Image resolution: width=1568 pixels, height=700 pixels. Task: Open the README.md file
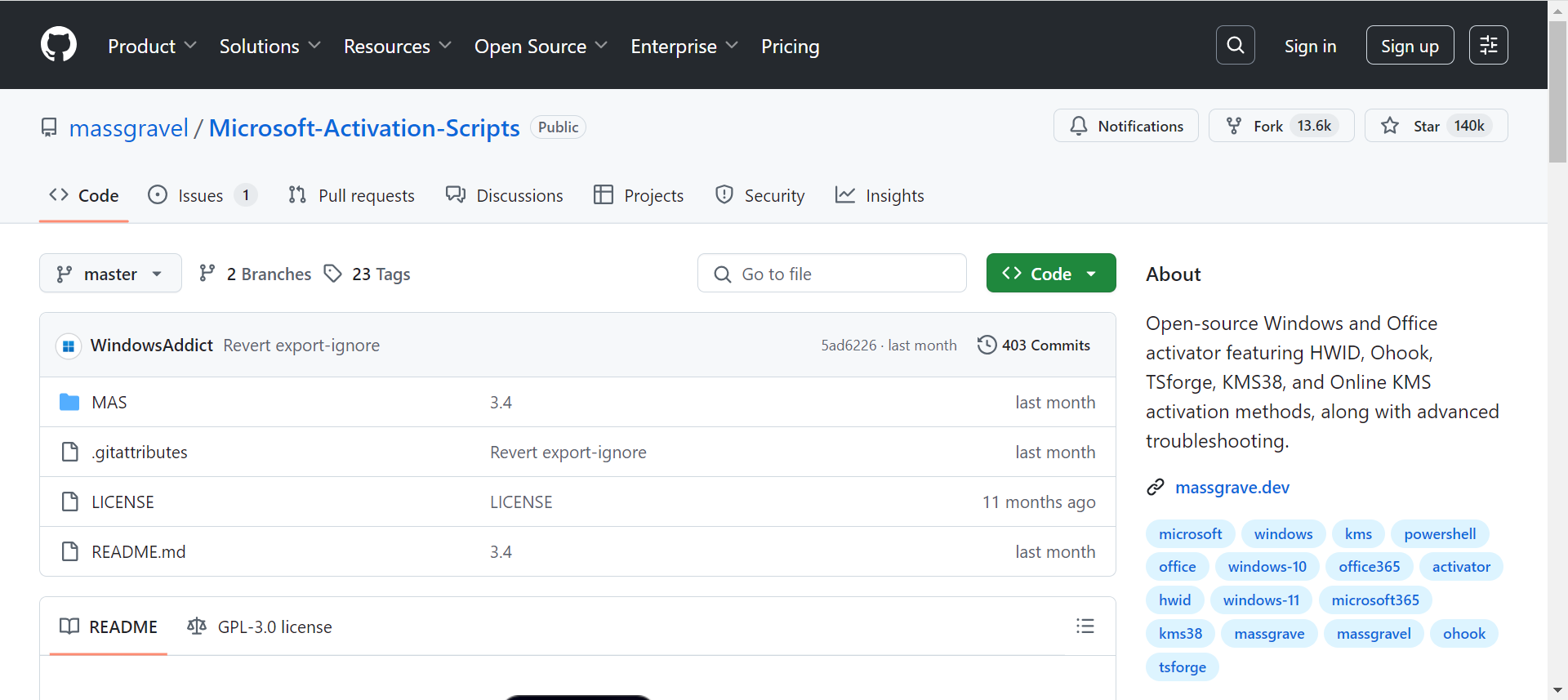[139, 551]
